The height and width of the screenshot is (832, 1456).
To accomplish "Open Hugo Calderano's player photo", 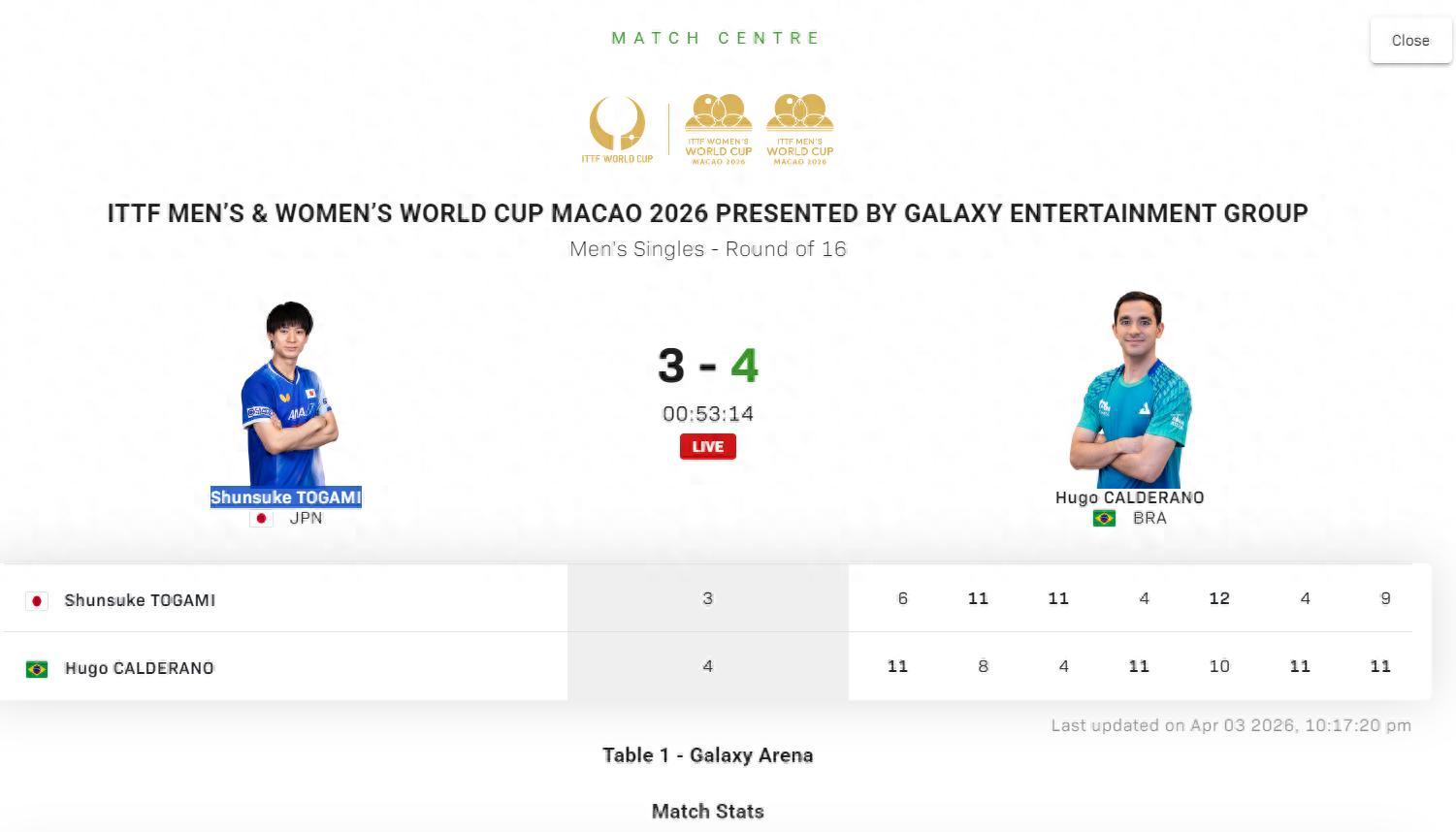I will (1130, 390).
